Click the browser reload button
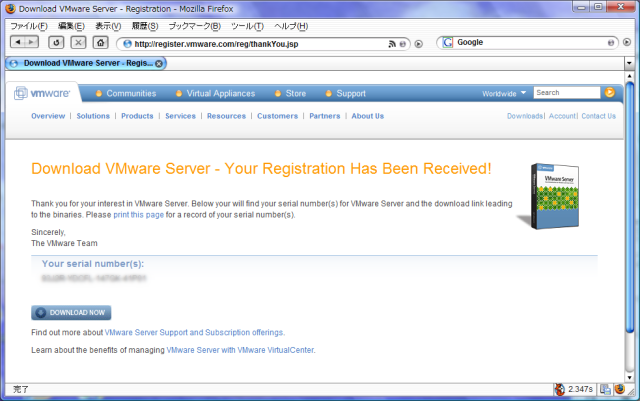 (x=56, y=43)
